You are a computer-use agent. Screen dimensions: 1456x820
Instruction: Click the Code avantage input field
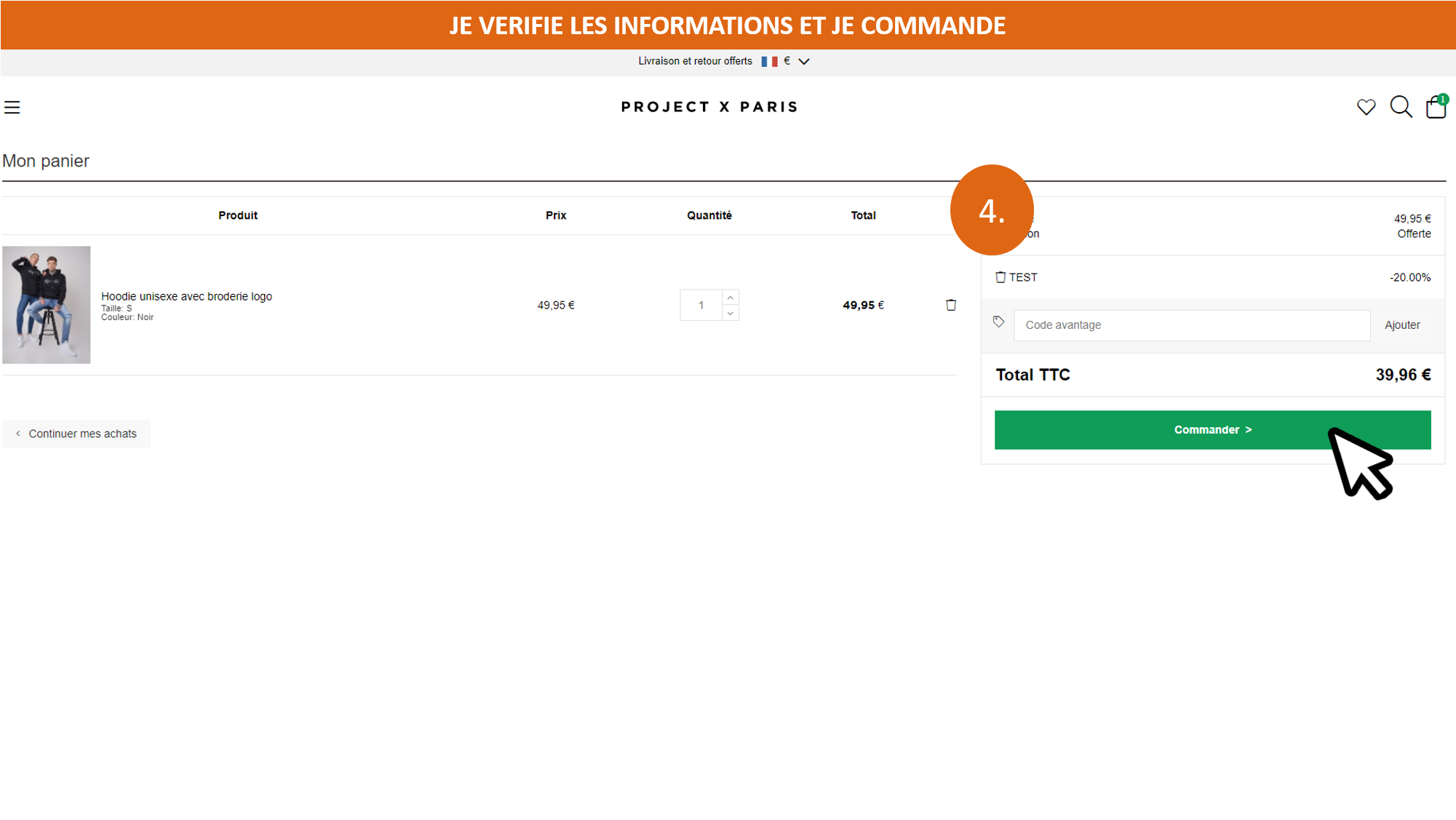click(x=1192, y=325)
